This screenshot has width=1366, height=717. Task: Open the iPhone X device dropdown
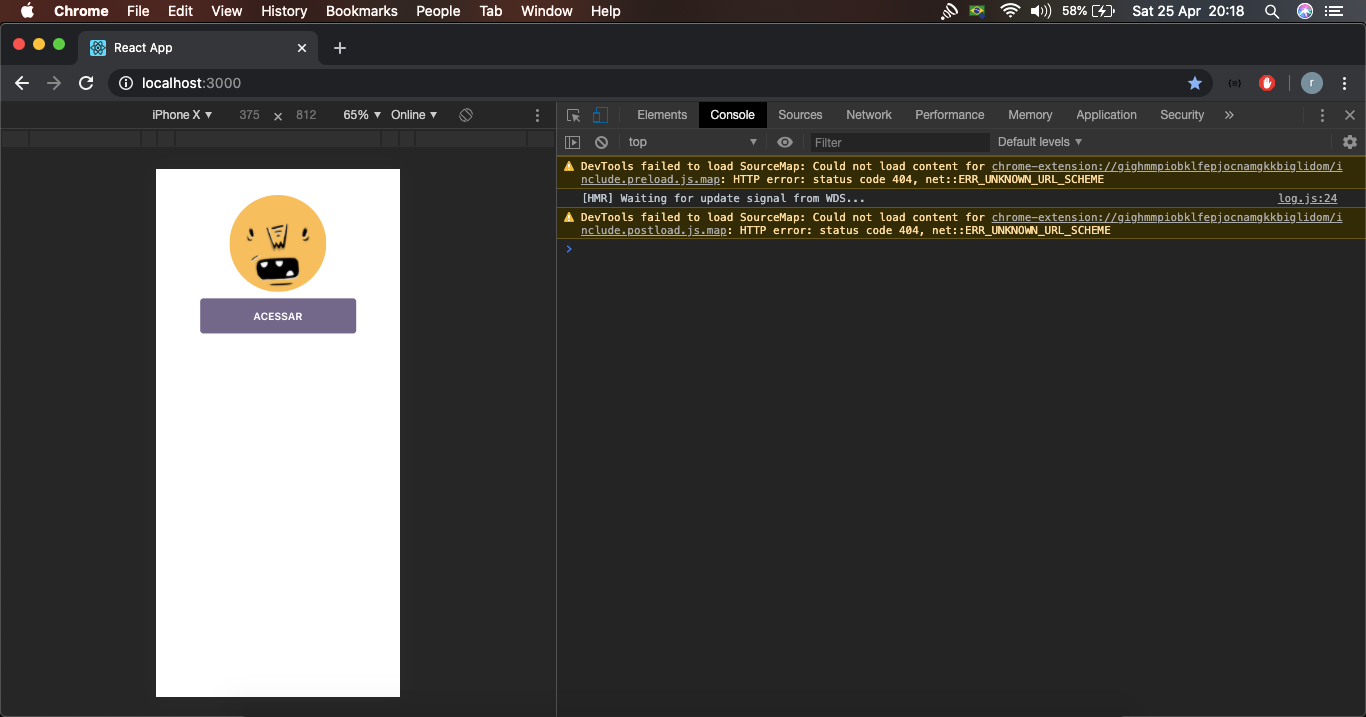pos(182,115)
